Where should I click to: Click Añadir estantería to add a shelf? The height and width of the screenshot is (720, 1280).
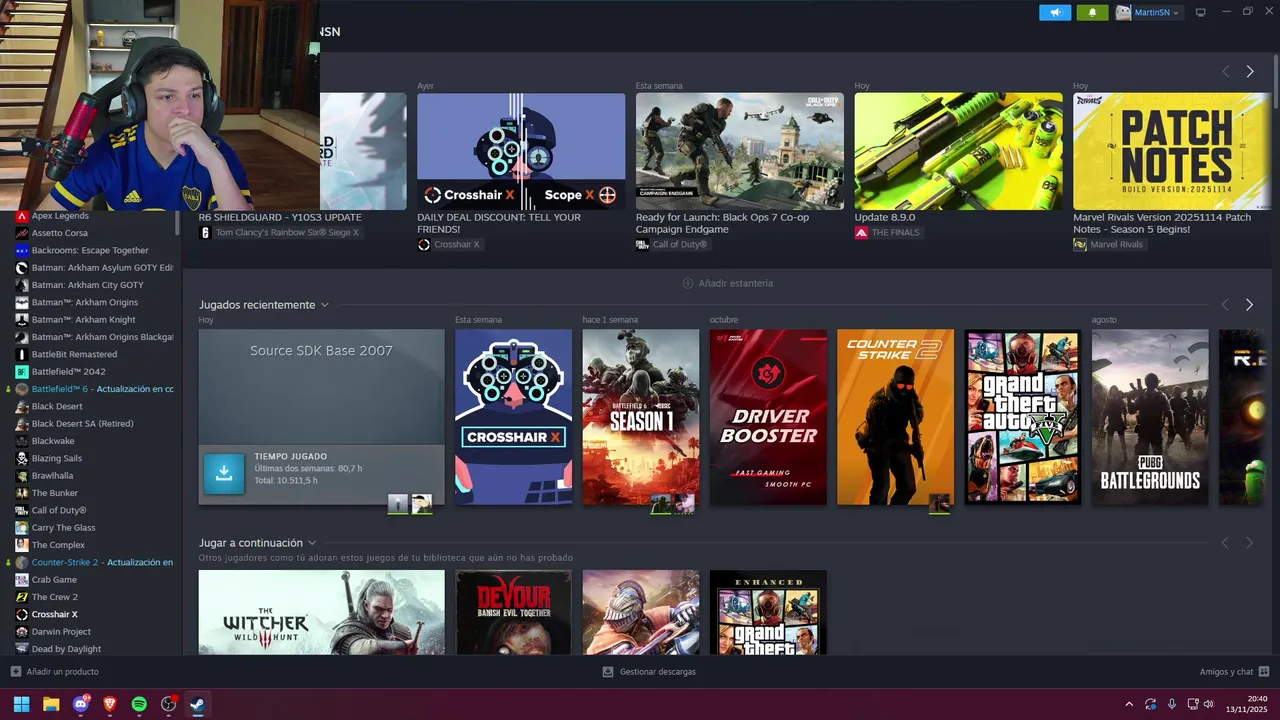(727, 283)
